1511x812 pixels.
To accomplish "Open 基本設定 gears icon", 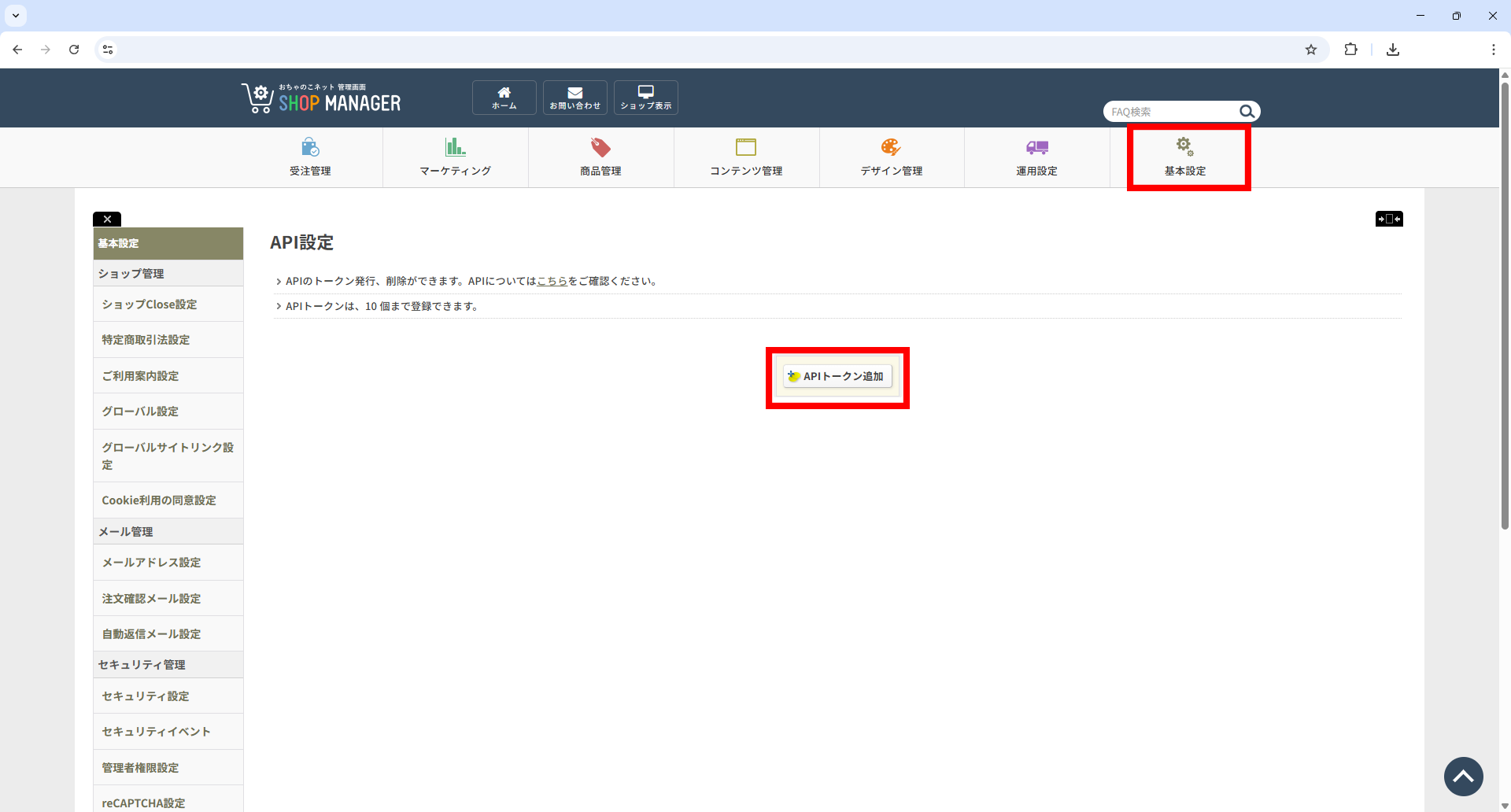I will tap(1184, 147).
